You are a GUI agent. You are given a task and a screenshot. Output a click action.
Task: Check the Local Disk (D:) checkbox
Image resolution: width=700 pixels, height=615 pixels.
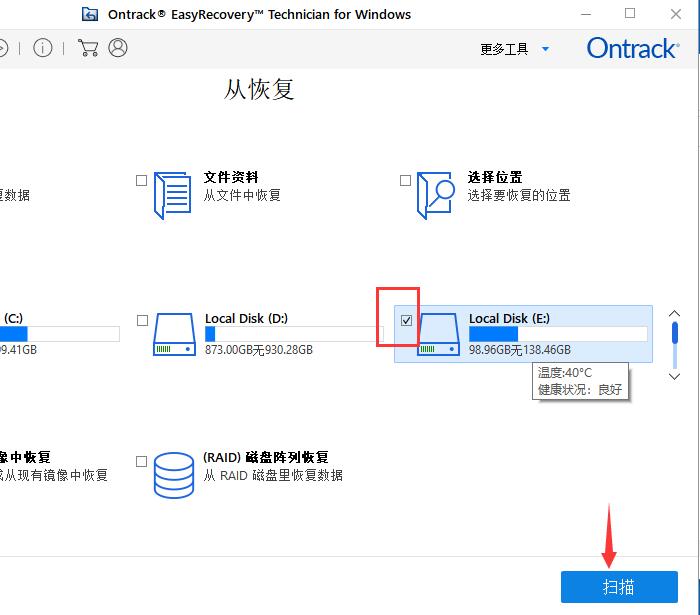142,320
